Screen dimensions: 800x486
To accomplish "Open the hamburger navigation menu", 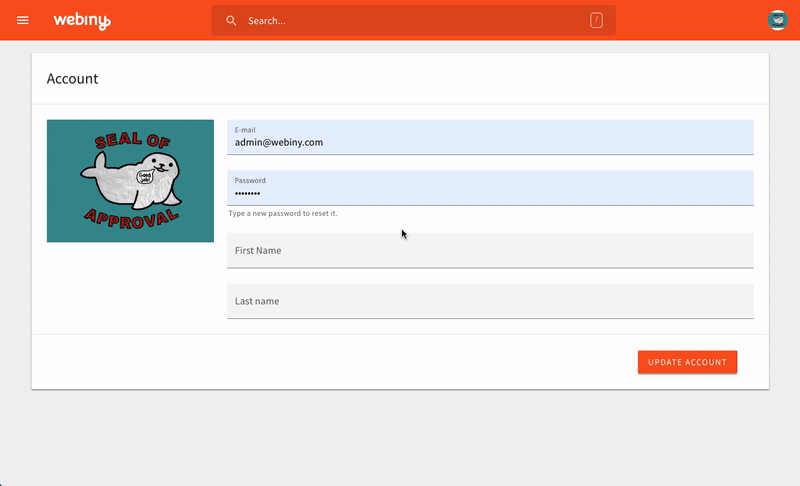I will pyautogui.click(x=22, y=20).
